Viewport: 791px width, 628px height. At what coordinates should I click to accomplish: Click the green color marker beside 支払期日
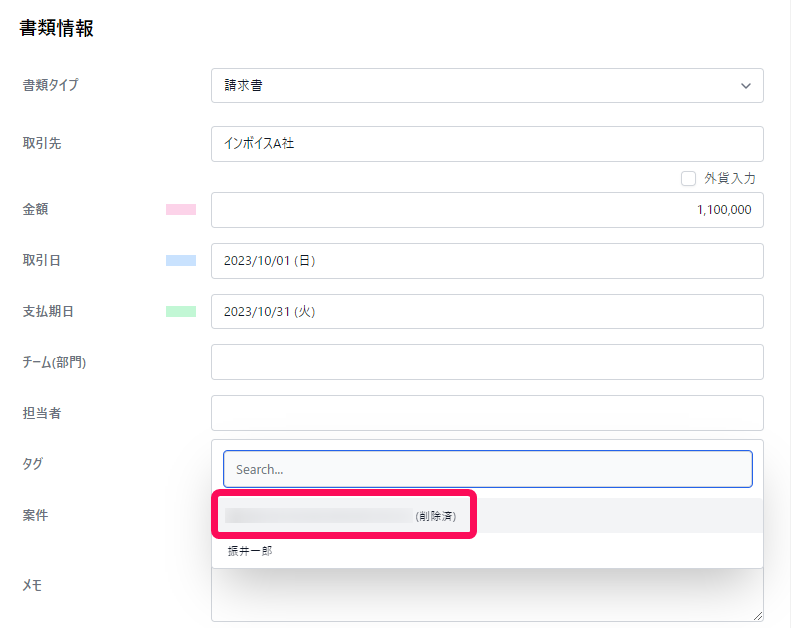coord(181,311)
